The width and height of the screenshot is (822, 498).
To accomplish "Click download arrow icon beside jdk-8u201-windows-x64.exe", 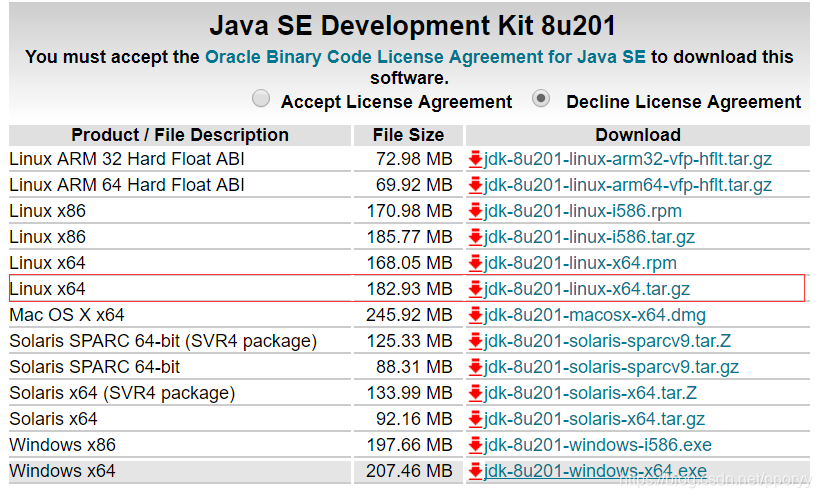I will (x=475, y=471).
